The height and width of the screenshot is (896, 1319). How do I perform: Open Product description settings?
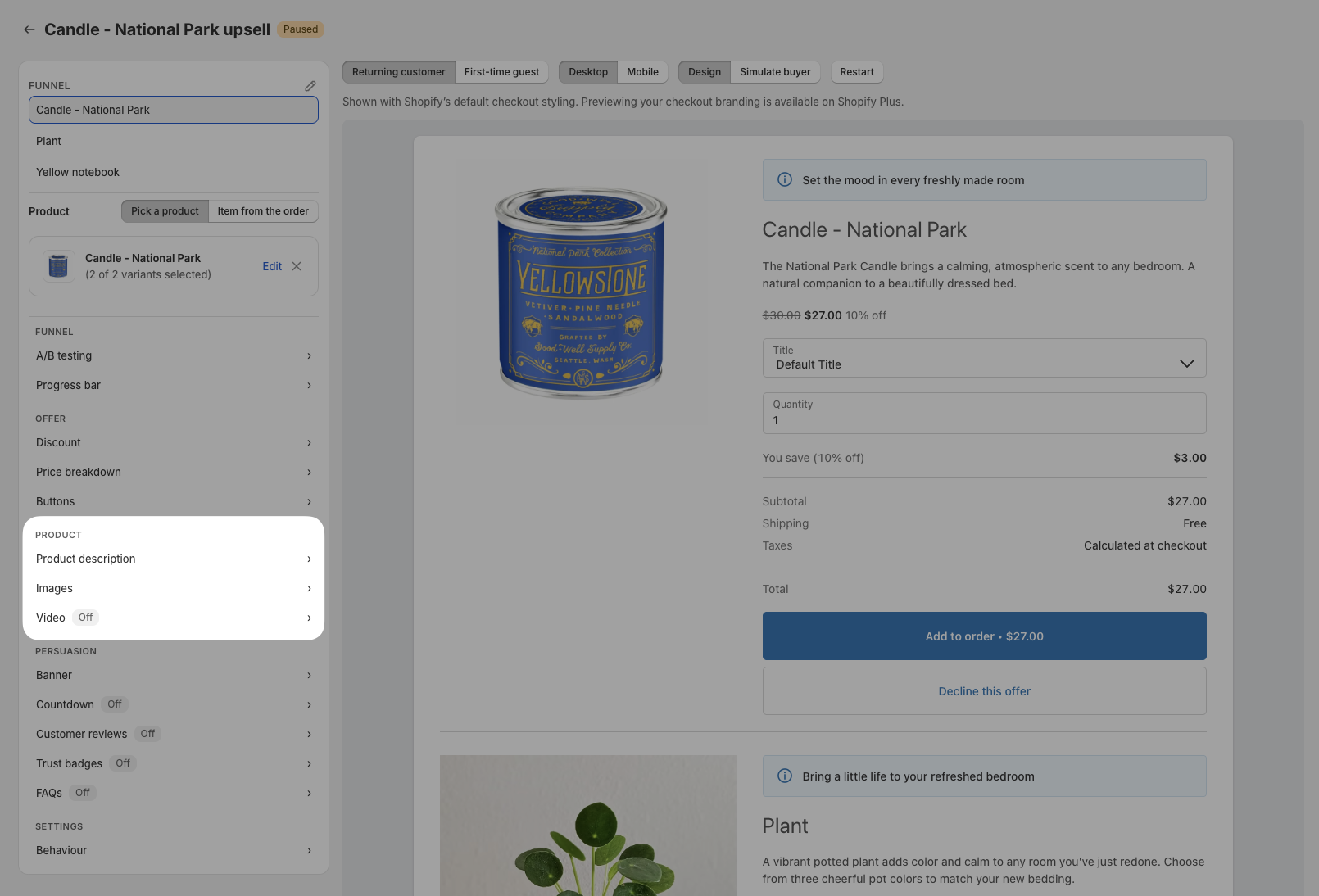(x=174, y=559)
